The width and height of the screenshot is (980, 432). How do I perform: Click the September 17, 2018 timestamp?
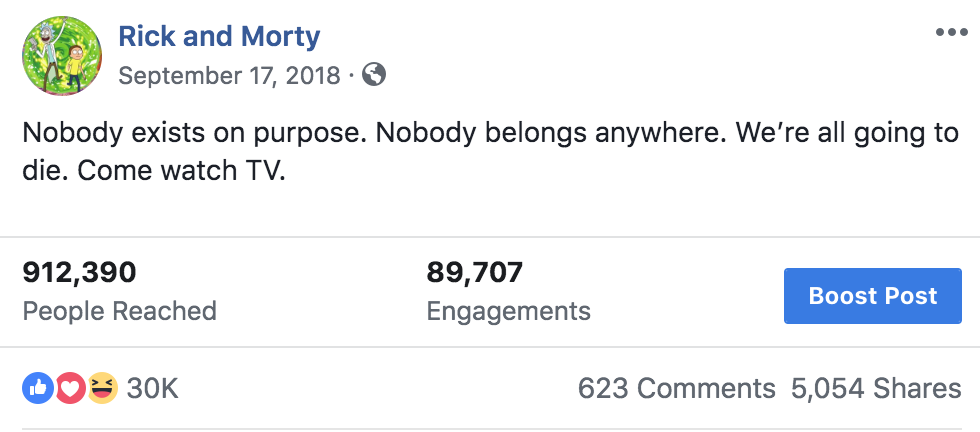tap(229, 75)
